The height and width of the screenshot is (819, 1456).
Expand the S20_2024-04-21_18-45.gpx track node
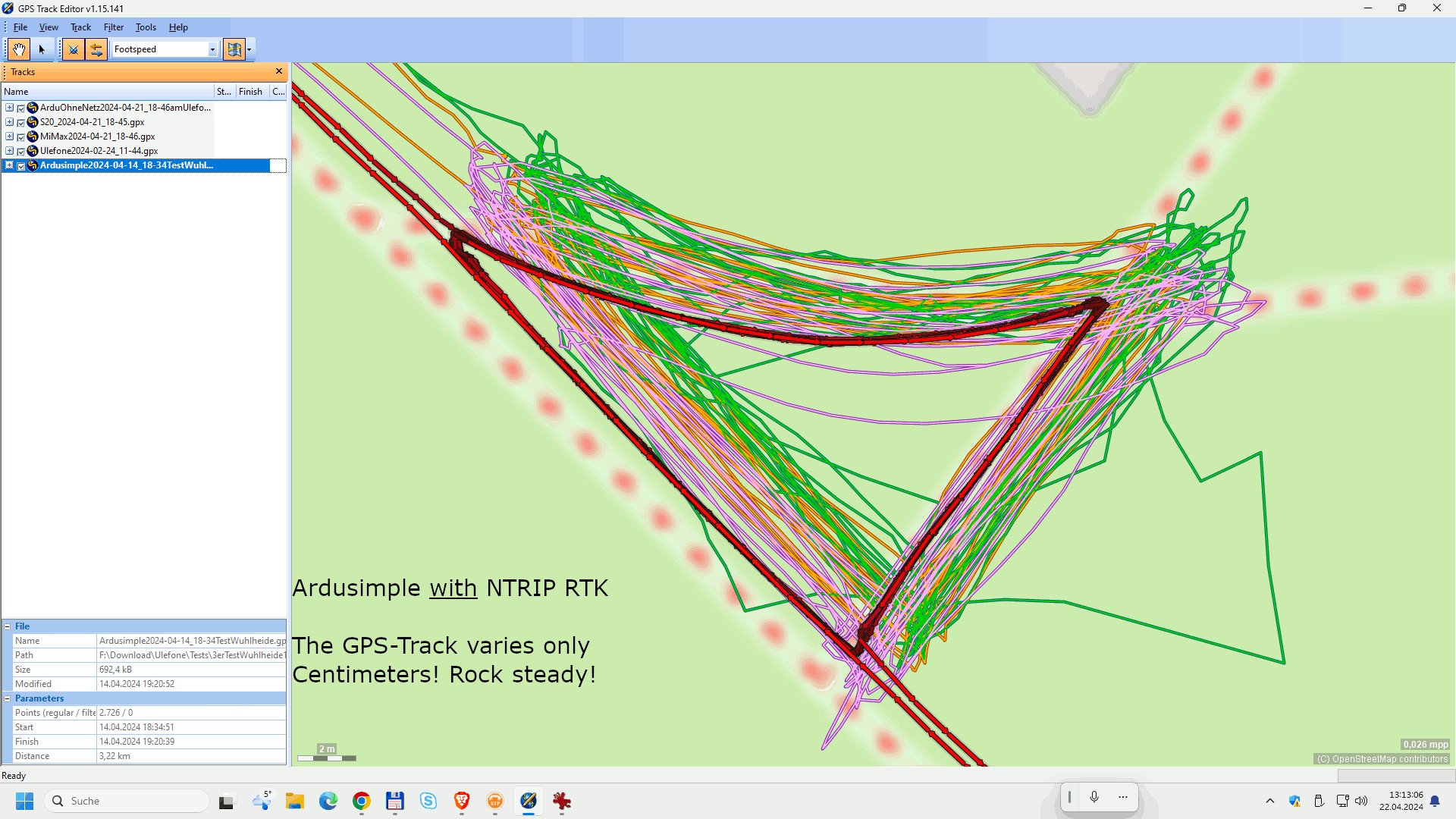click(9, 122)
